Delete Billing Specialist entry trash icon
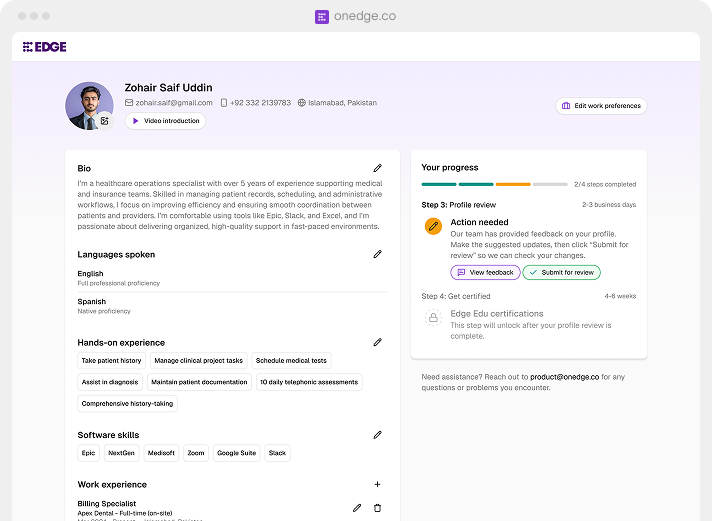 (x=377, y=508)
